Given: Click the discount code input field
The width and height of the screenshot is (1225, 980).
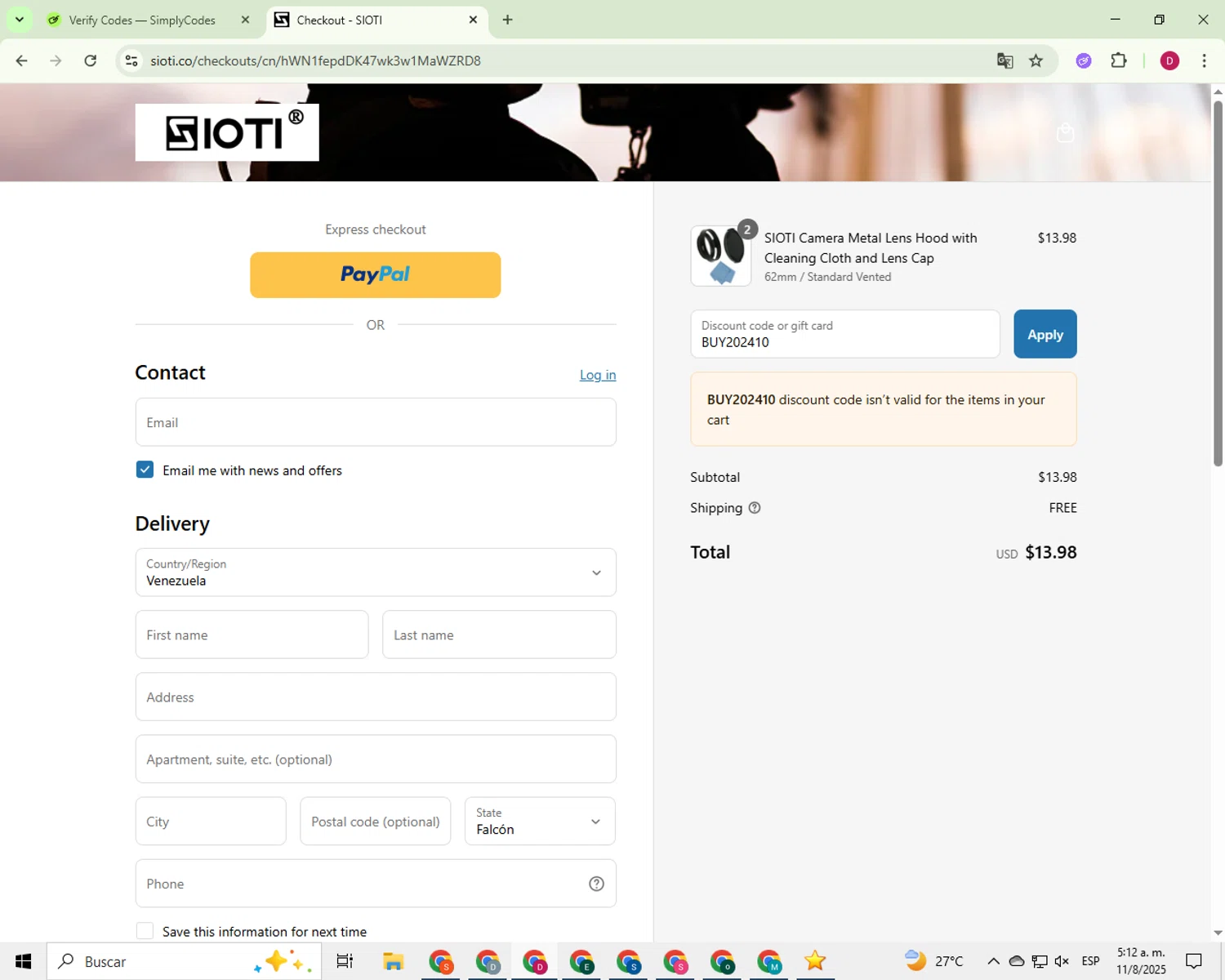Looking at the screenshot, I should pos(845,334).
